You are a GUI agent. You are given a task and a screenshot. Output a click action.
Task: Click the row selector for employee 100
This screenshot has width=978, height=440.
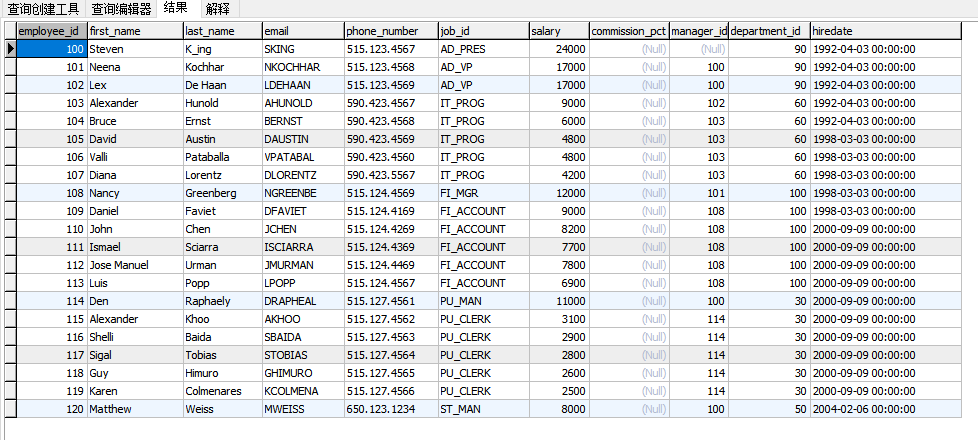pyautogui.click(x=10, y=49)
